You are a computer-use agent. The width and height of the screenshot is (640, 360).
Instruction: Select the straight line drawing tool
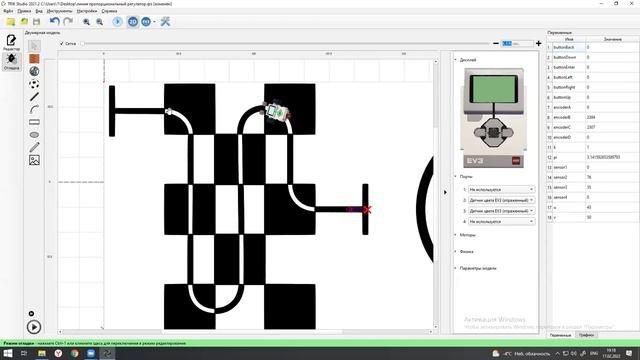click(x=34, y=97)
